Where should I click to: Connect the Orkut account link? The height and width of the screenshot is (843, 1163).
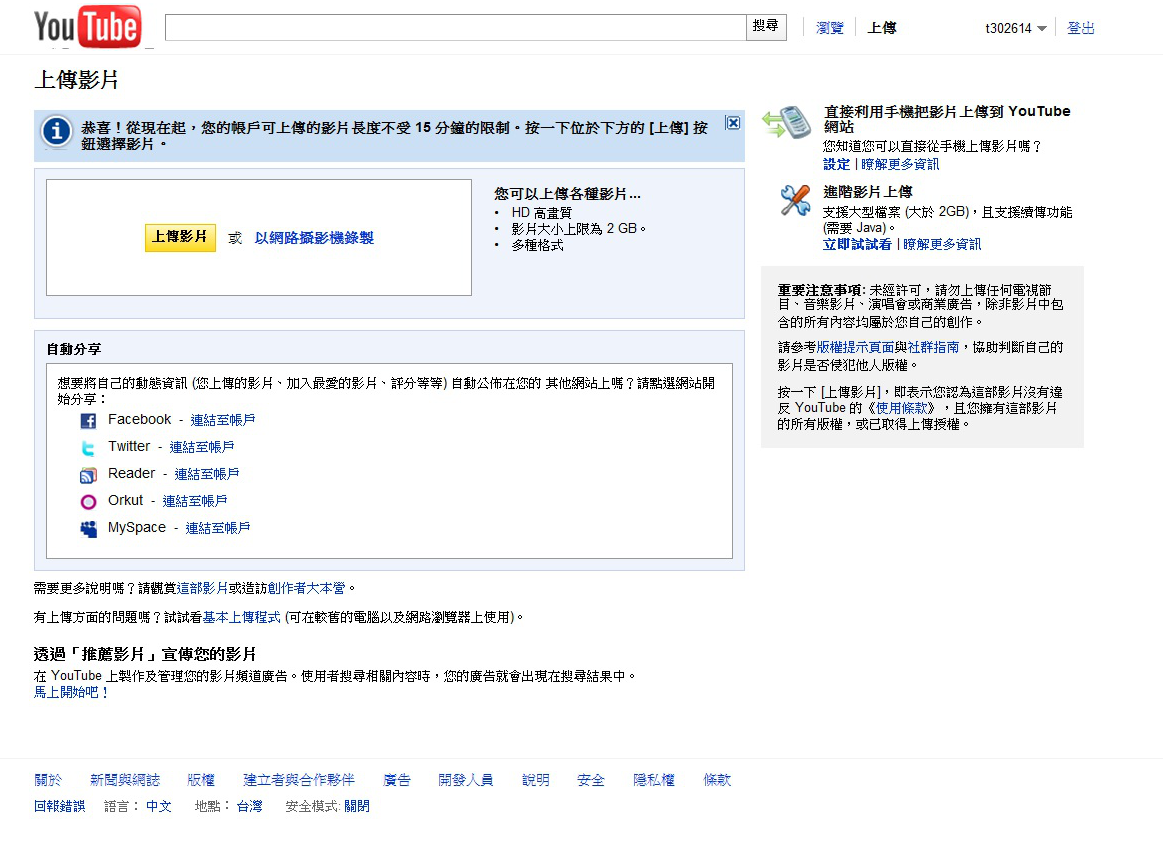point(195,501)
